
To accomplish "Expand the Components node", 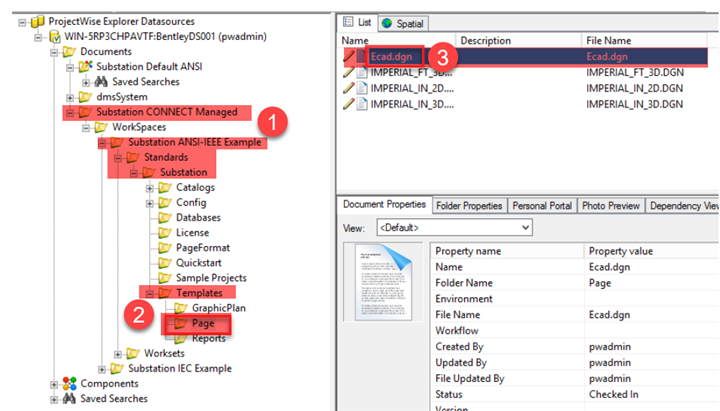I will click(54, 384).
